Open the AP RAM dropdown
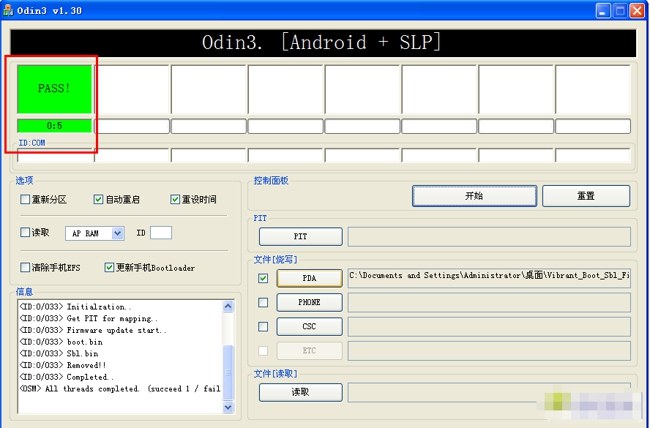The image size is (650, 428). pyautogui.click(x=118, y=233)
